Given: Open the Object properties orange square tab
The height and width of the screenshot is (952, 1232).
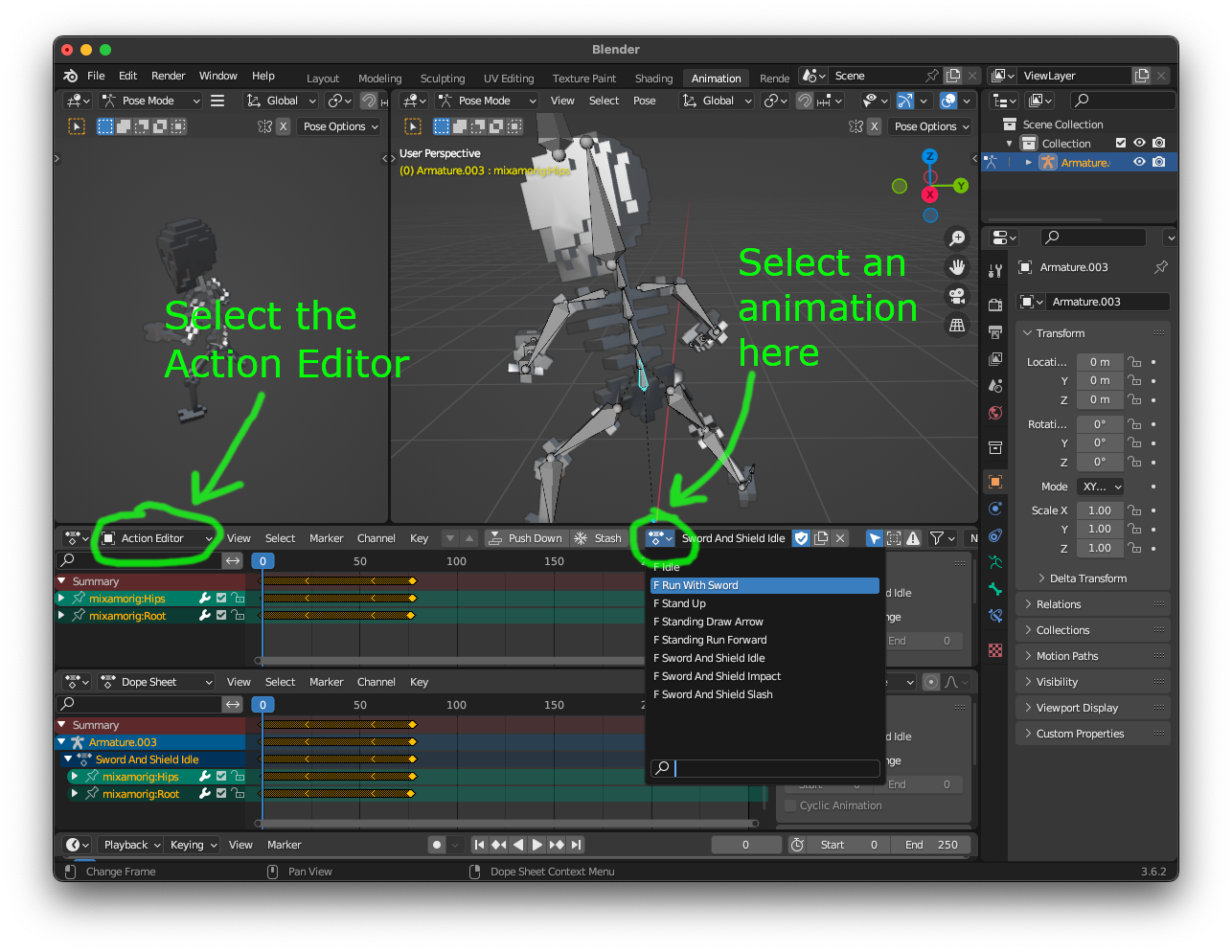Looking at the screenshot, I should pyautogui.click(x=995, y=482).
